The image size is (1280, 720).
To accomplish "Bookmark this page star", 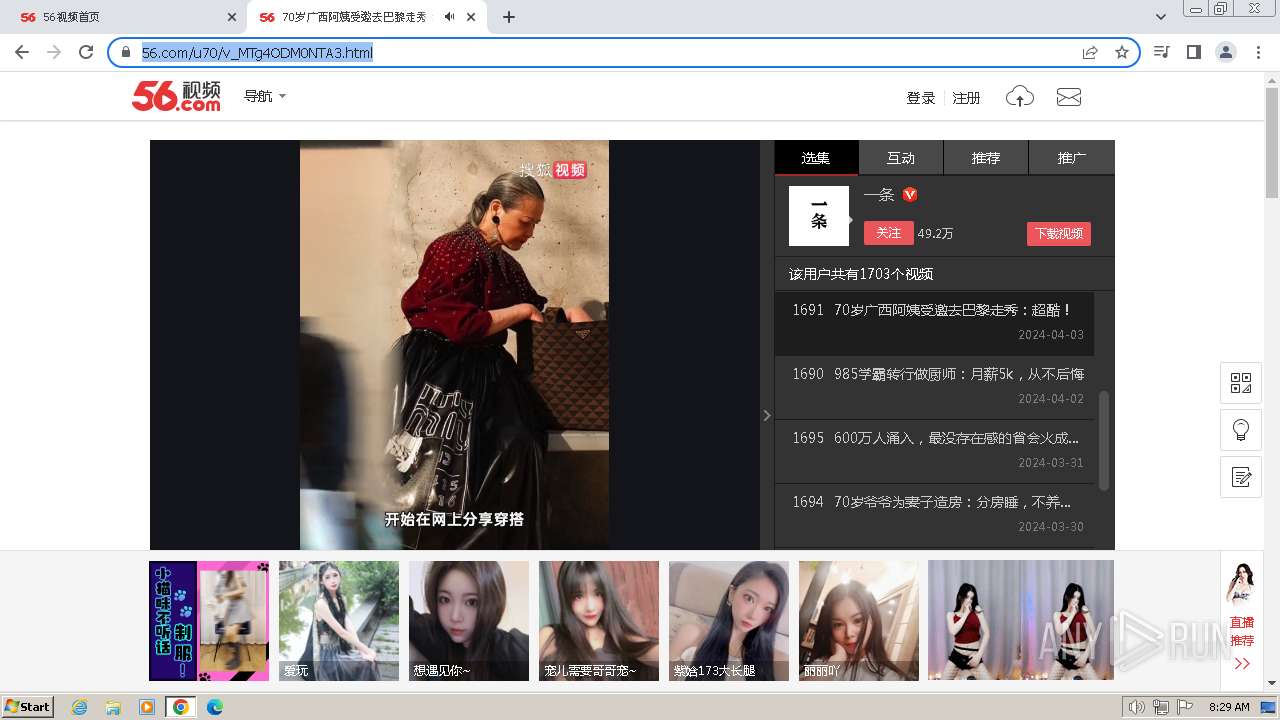I will (x=1122, y=52).
